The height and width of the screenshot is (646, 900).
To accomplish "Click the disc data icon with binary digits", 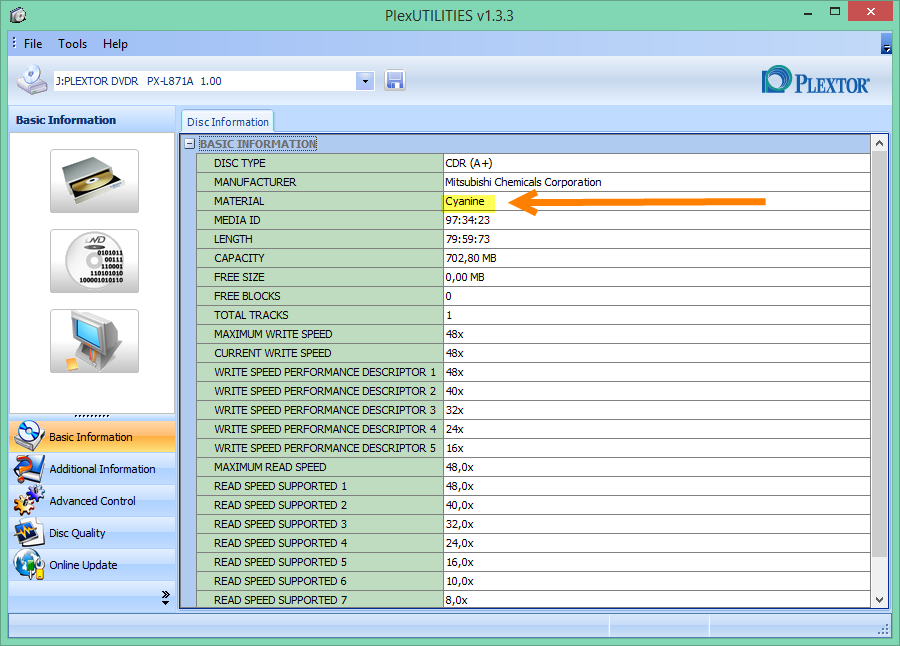I will pos(94,261).
